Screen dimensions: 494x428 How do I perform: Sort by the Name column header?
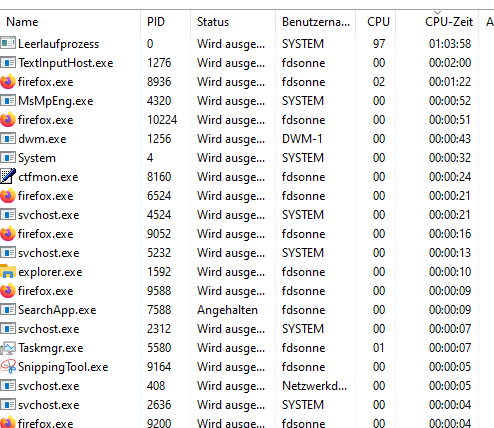22,22
